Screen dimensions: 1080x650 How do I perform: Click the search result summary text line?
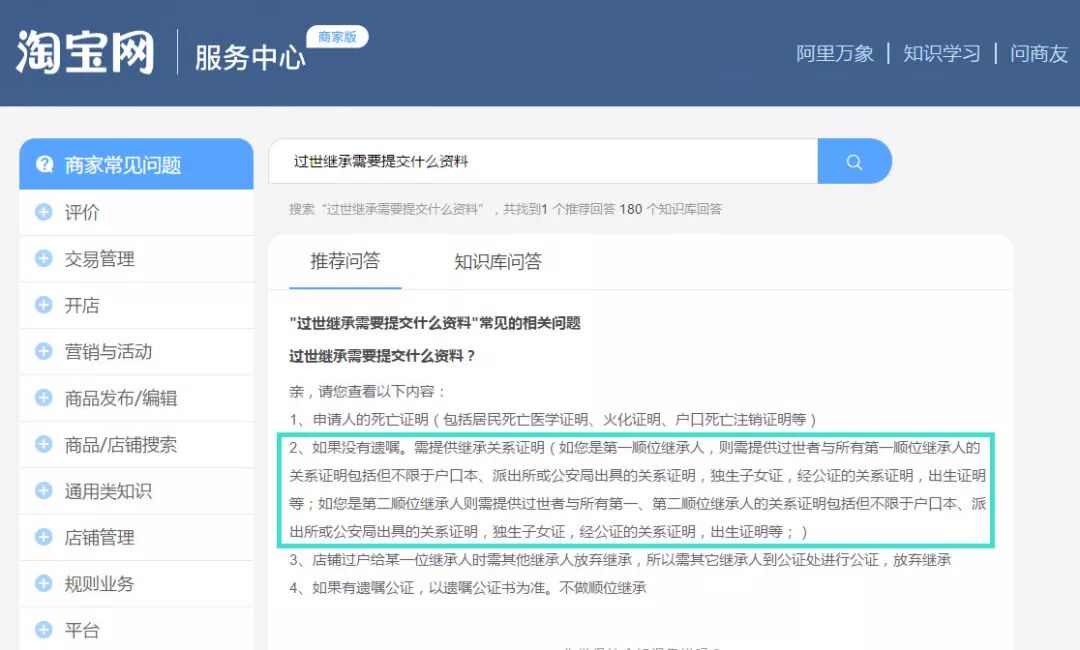(x=505, y=209)
